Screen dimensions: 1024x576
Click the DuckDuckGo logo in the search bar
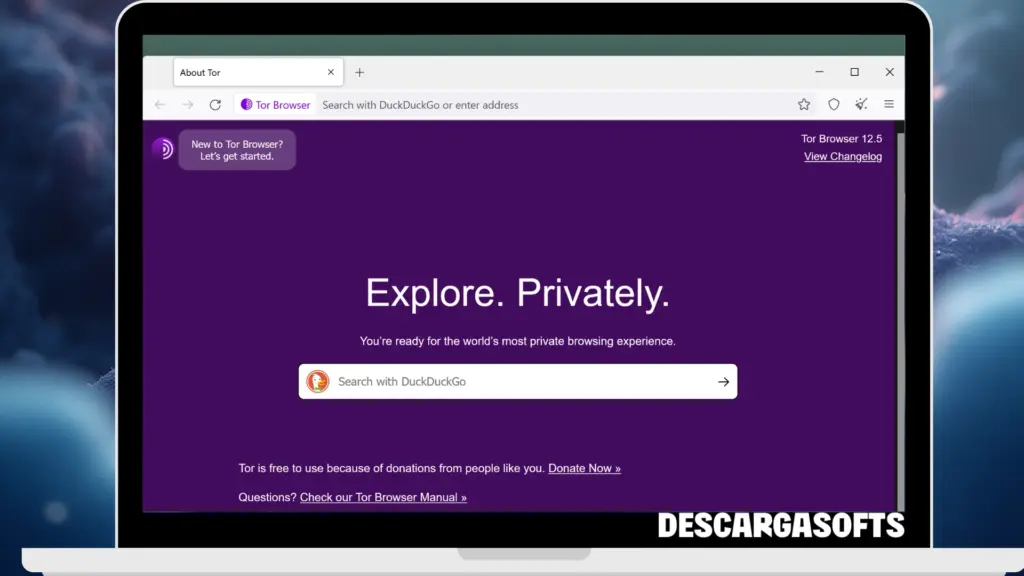[318, 381]
